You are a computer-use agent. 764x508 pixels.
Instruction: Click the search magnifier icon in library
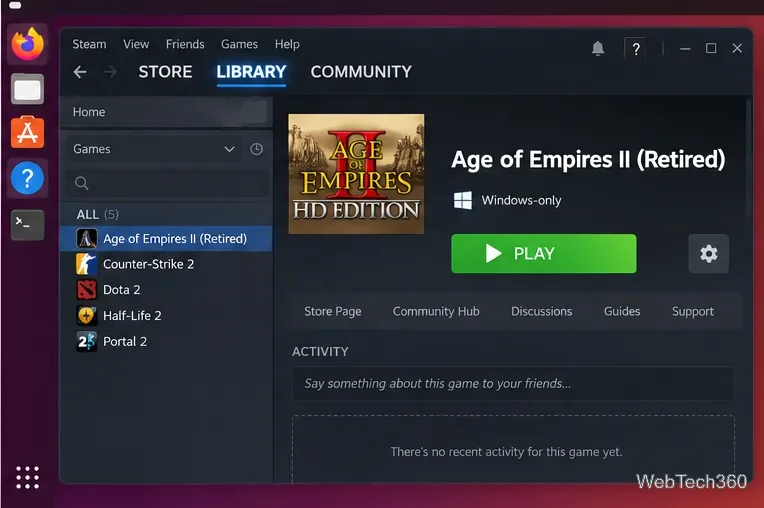pos(82,183)
